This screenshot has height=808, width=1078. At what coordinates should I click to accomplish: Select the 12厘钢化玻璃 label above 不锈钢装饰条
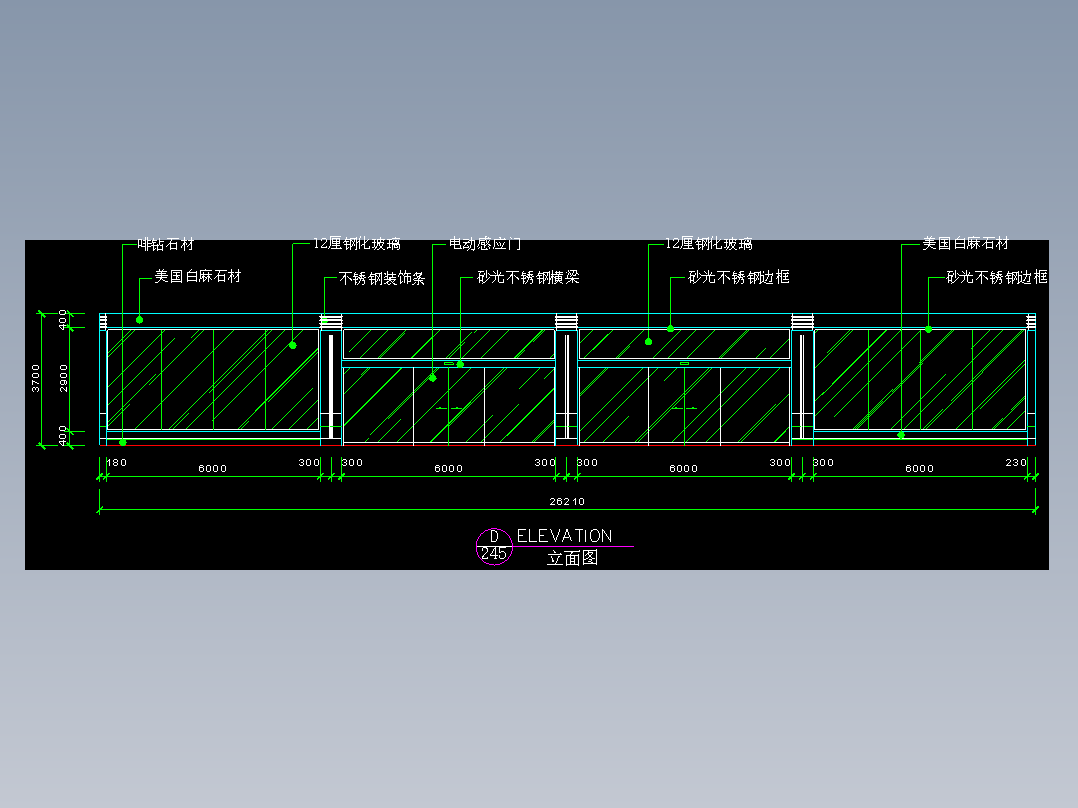(x=357, y=243)
